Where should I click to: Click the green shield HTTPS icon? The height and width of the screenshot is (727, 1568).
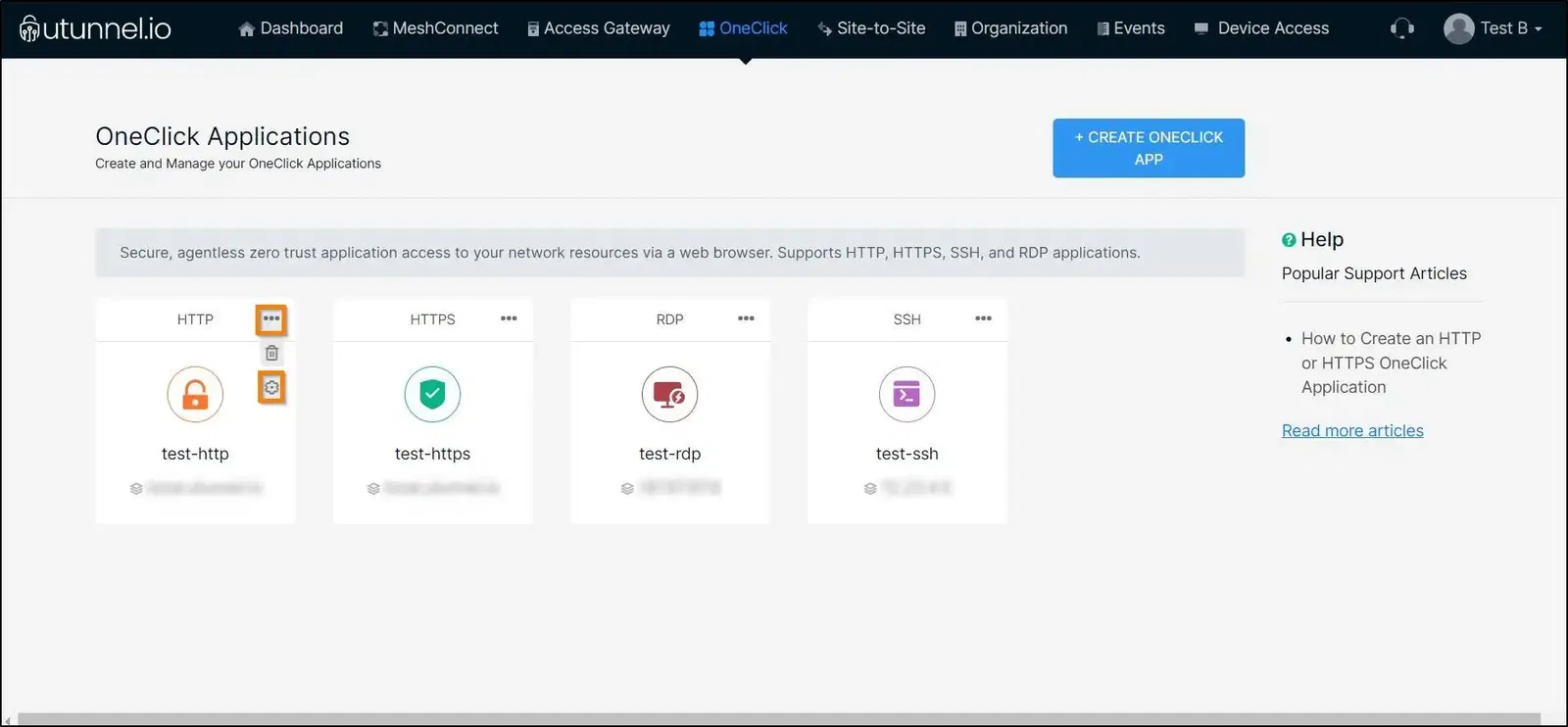pos(432,394)
